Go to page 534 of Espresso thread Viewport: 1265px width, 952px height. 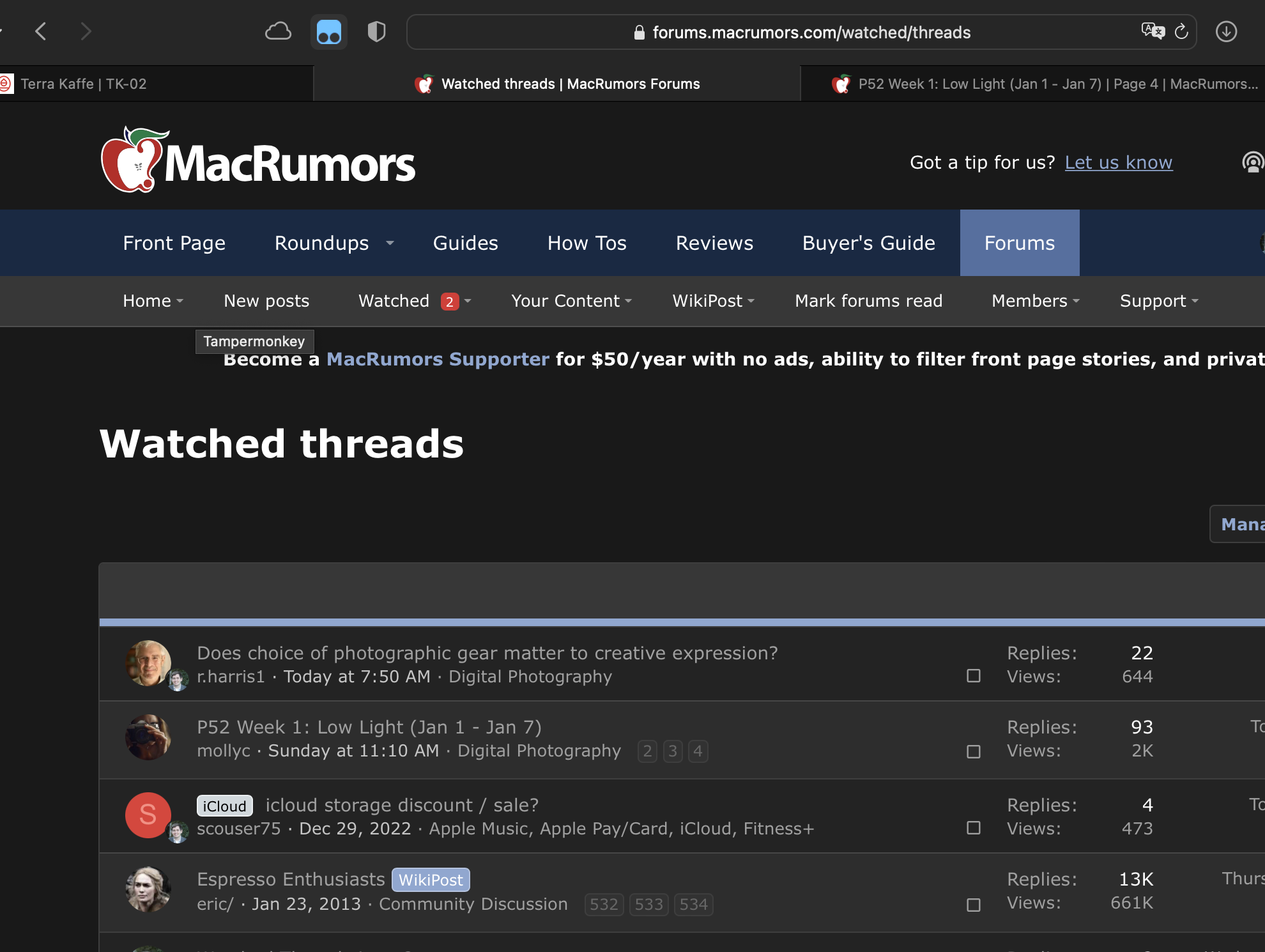[x=694, y=905]
